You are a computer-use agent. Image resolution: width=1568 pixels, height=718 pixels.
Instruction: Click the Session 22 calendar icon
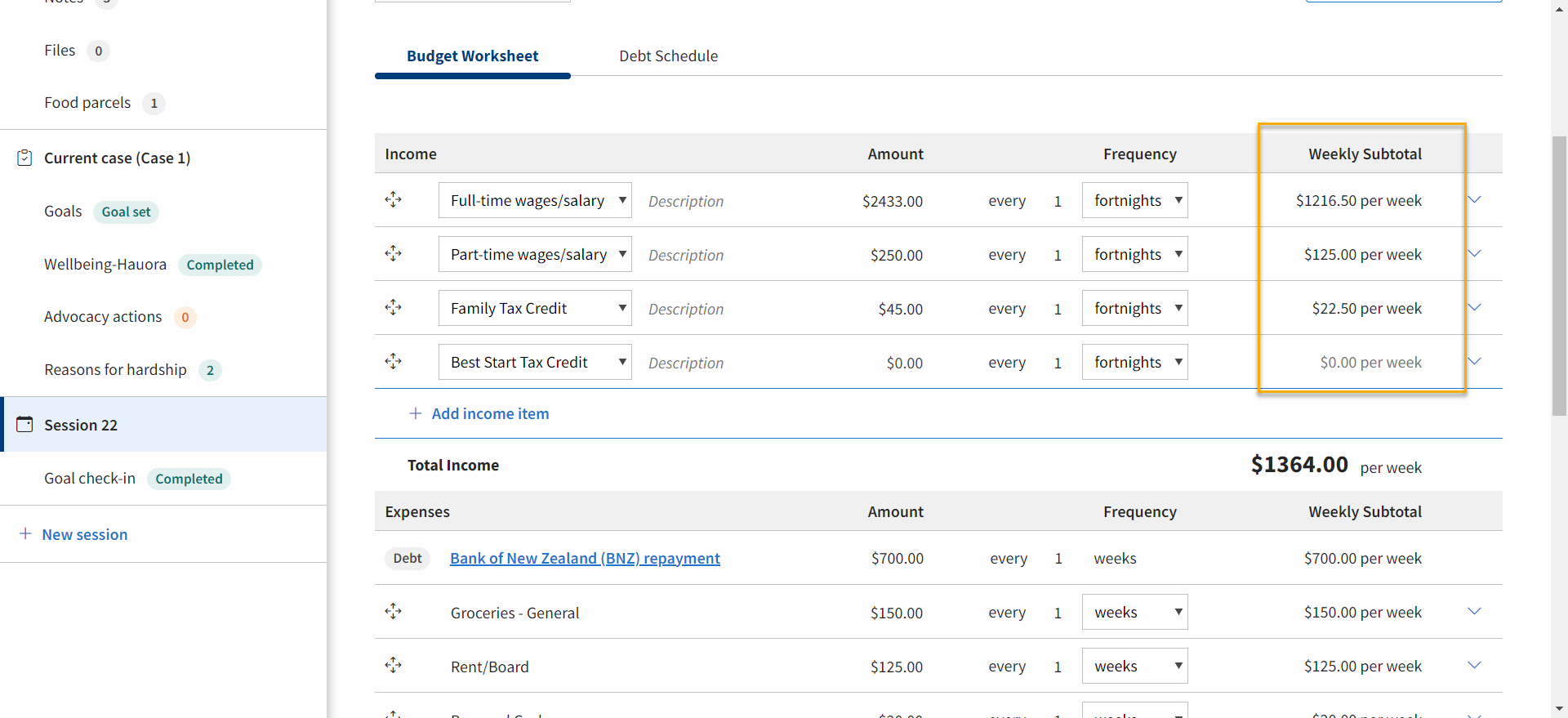[24, 424]
